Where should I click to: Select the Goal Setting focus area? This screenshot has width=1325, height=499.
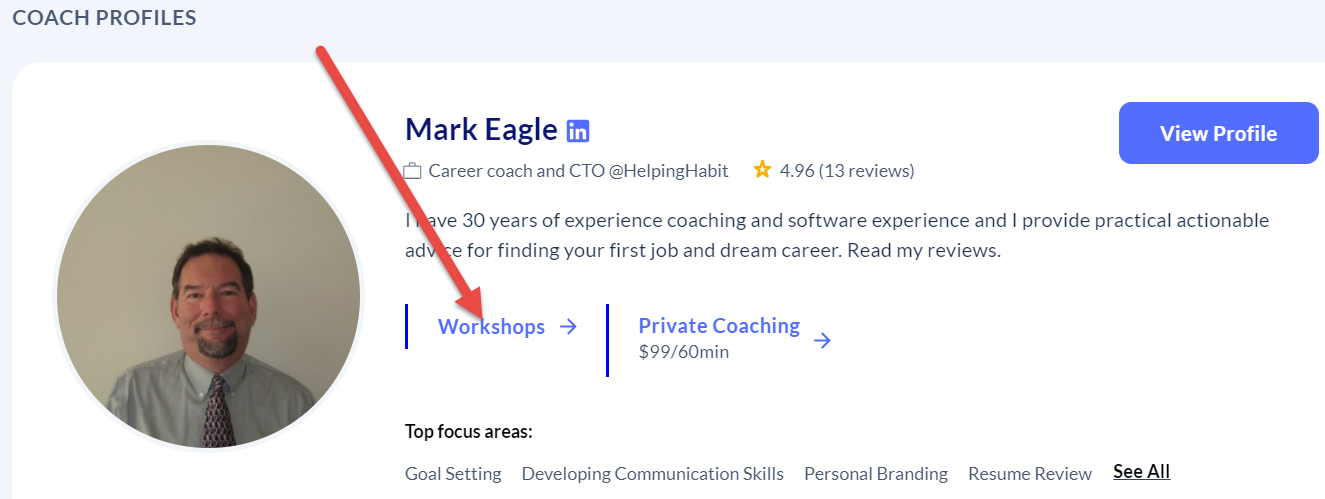click(x=453, y=474)
